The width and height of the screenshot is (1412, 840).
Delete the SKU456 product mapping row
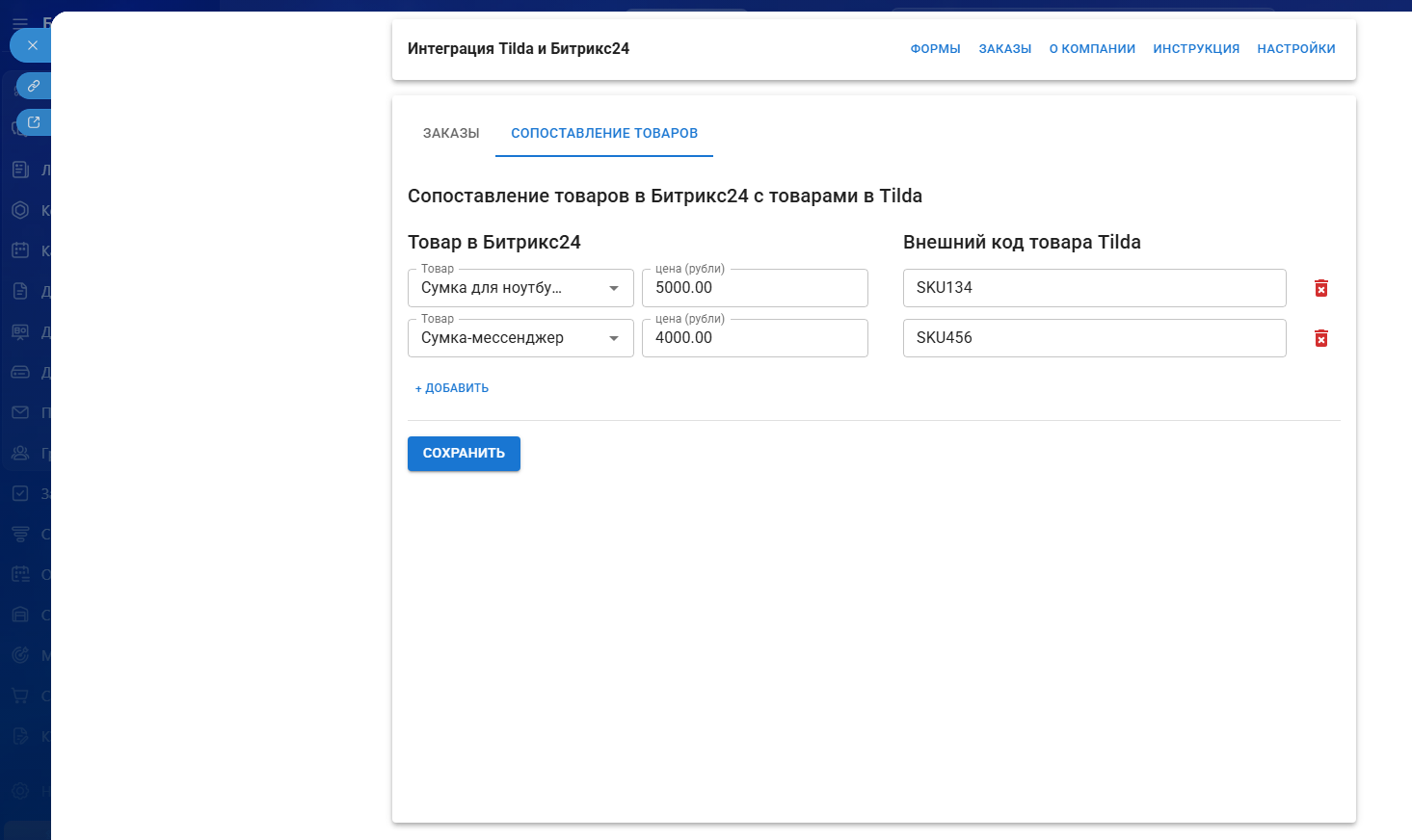(1320, 338)
